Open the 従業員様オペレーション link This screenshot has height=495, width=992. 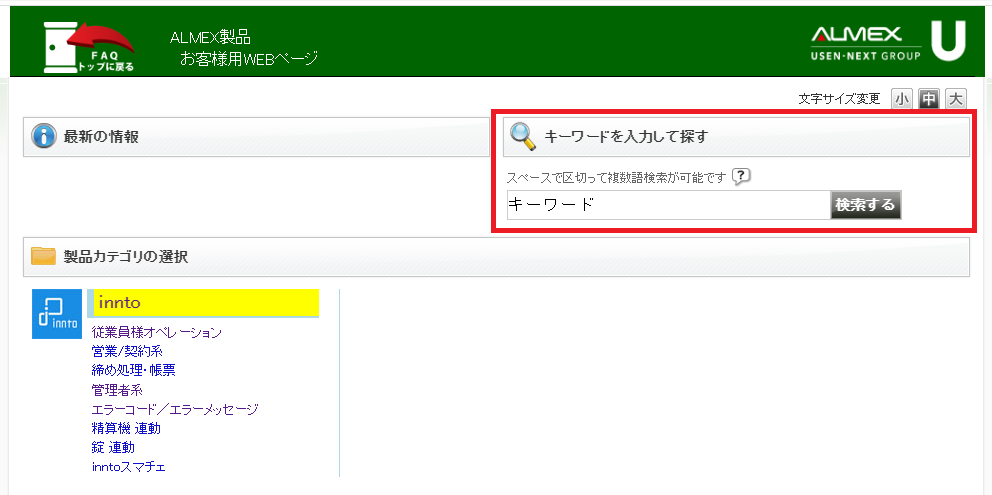pyautogui.click(x=156, y=332)
